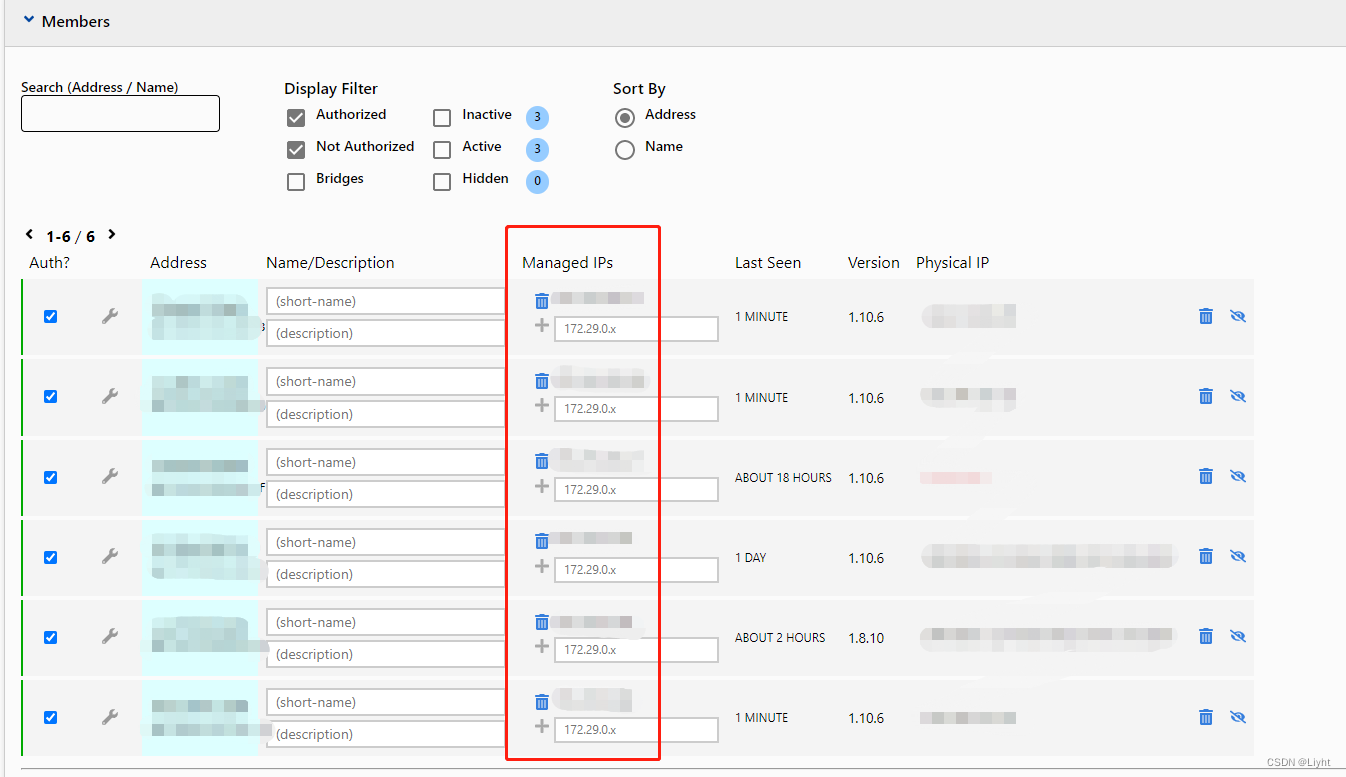
Task: Click the Managed IPs column header
Action: [x=567, y=263]
